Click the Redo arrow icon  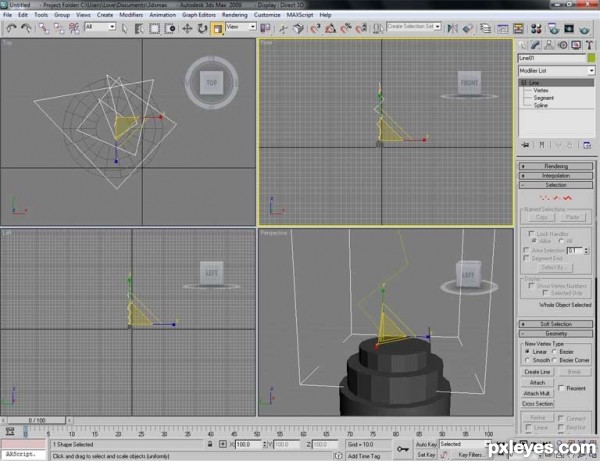pyautogui.click(x=26, y=28)
